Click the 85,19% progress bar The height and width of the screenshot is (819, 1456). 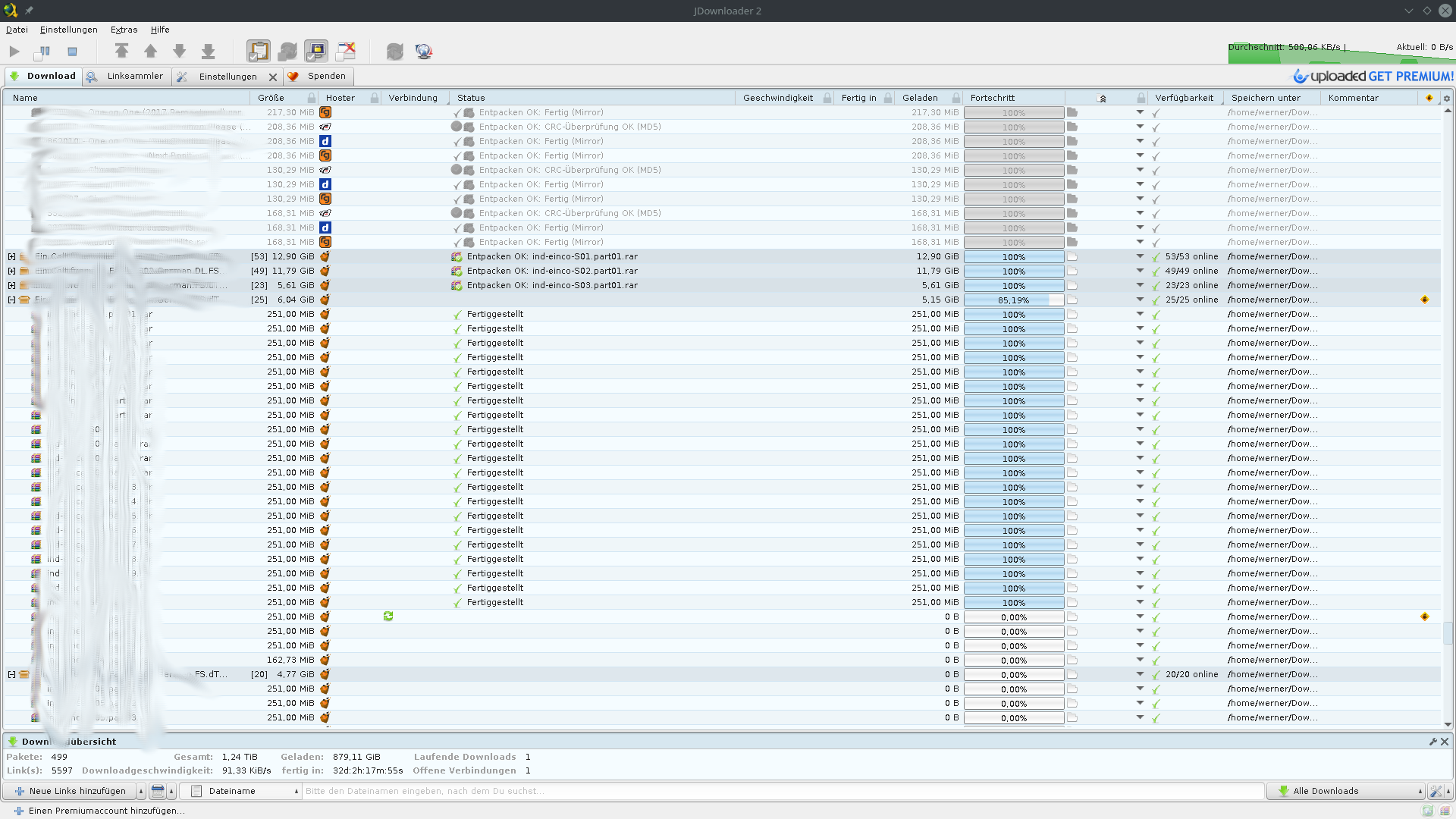pos(1013,300)
